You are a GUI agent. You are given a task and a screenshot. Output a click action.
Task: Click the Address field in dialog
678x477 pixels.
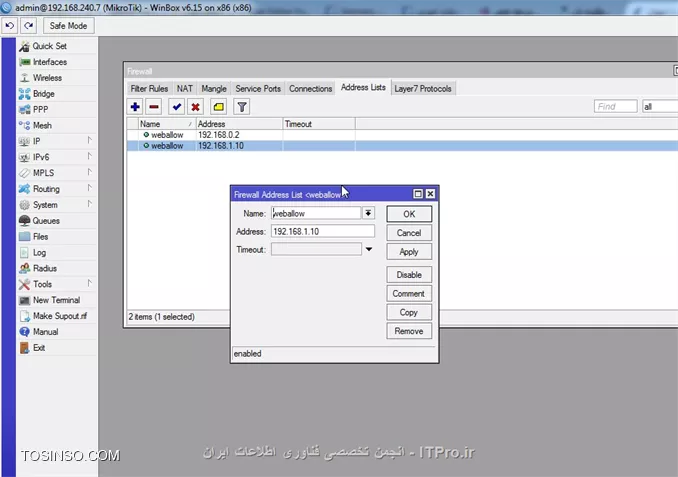point(323,231)
